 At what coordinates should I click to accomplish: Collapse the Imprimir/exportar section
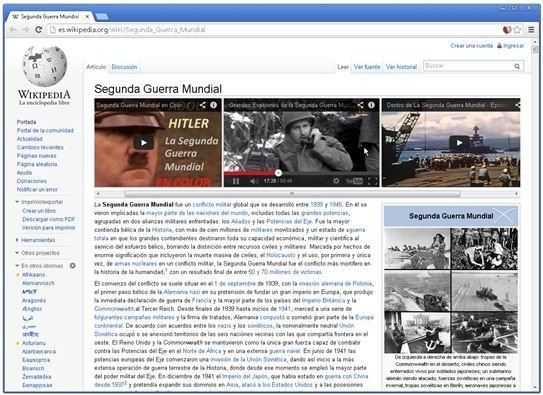pyautogui.click(x=17, y=202)
